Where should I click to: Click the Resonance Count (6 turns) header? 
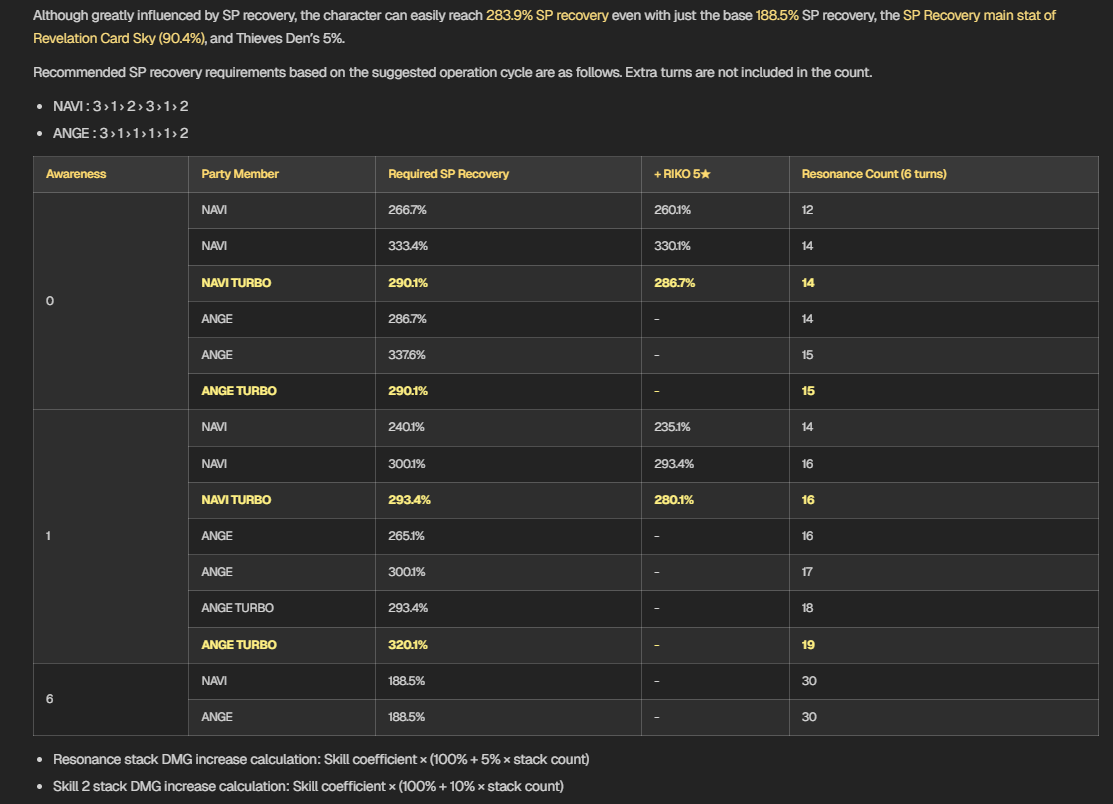[x=874, y=174]
